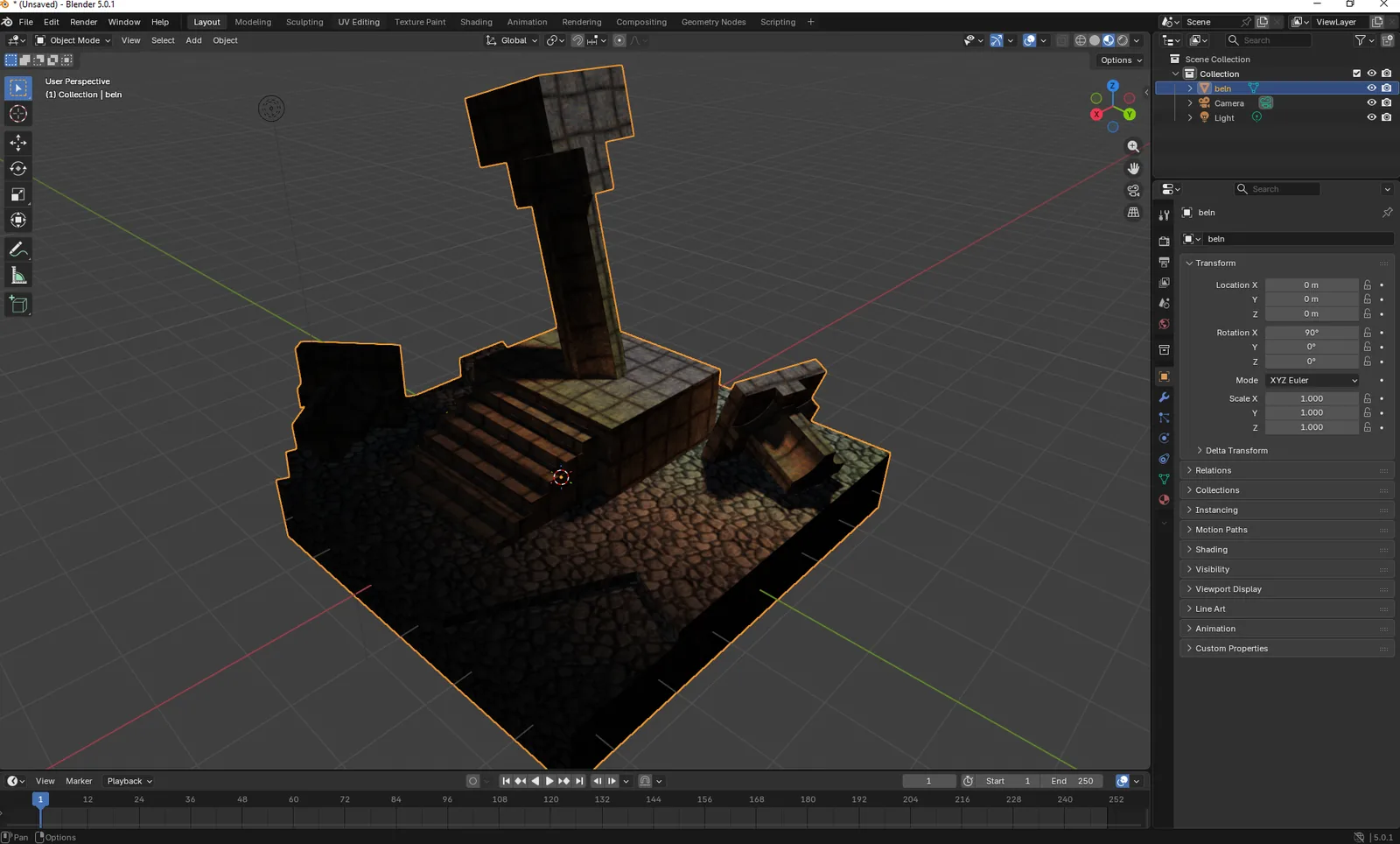Viewport: 1400px width, 844px height.
Task: Select the Transform tool
Action: tap(18, 221)
